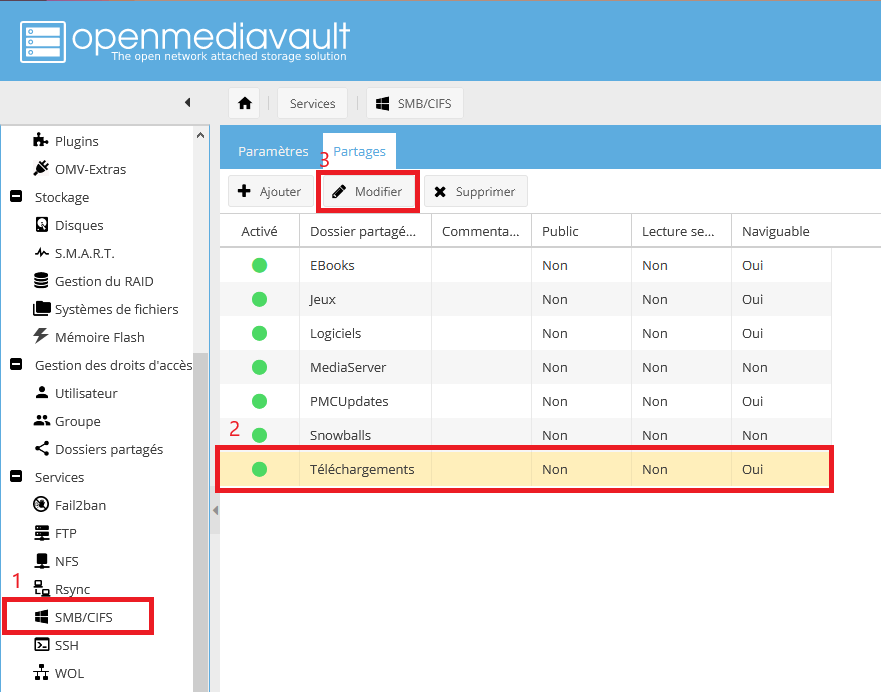Switch to the Partages tab
The image size is (881, 692).
pos(359,152)
